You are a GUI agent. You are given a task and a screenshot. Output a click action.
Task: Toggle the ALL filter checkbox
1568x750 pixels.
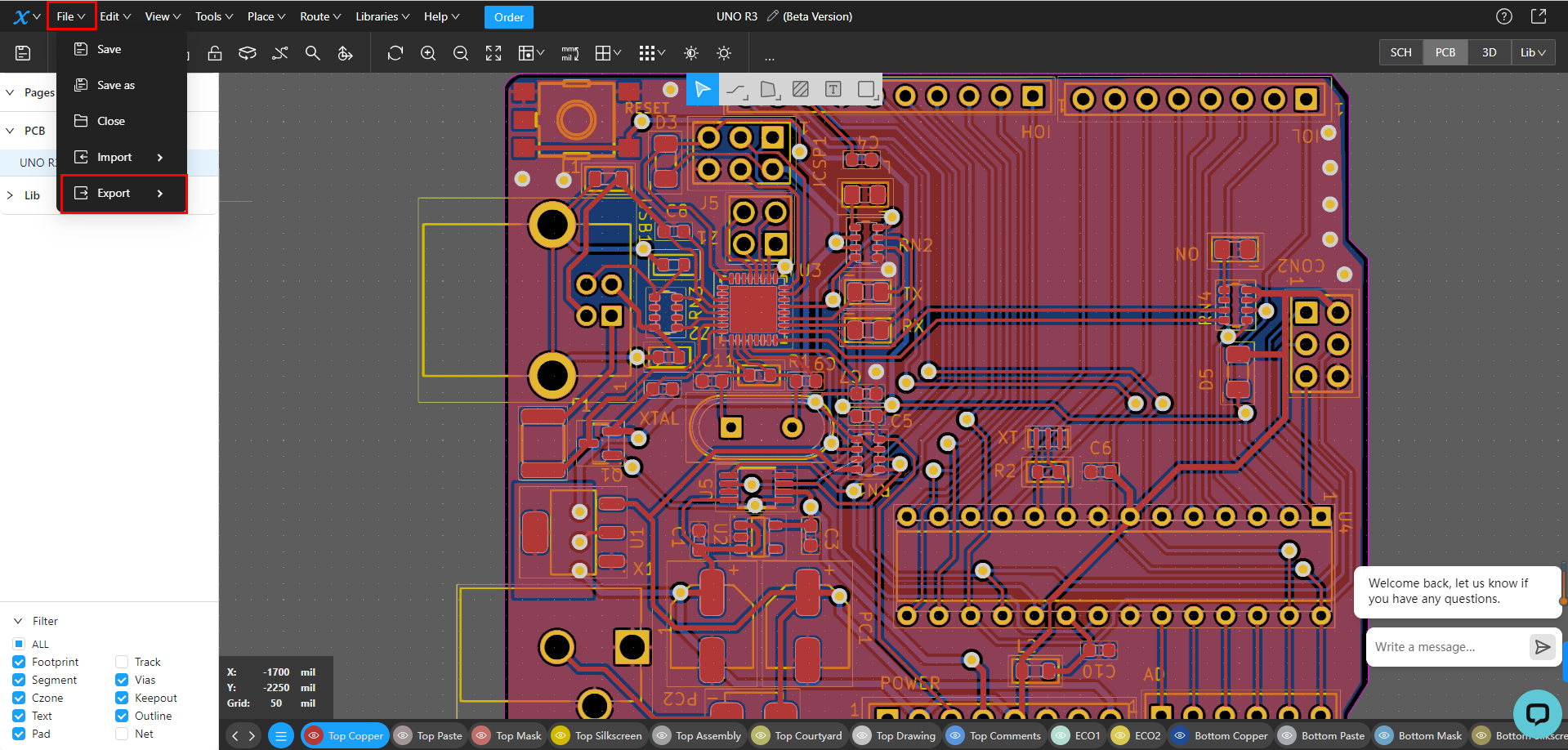click(19, 644)
